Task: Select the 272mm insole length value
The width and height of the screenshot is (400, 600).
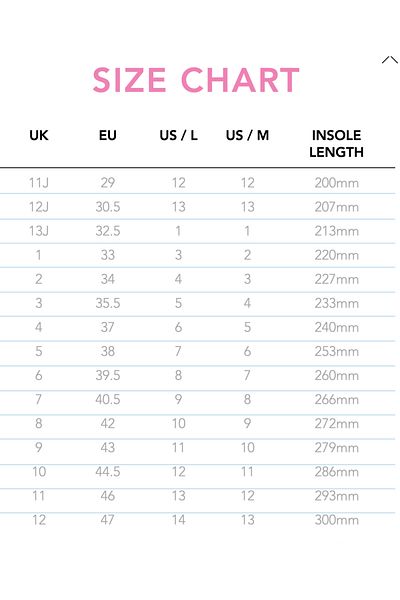Action: tap(336, 424)
